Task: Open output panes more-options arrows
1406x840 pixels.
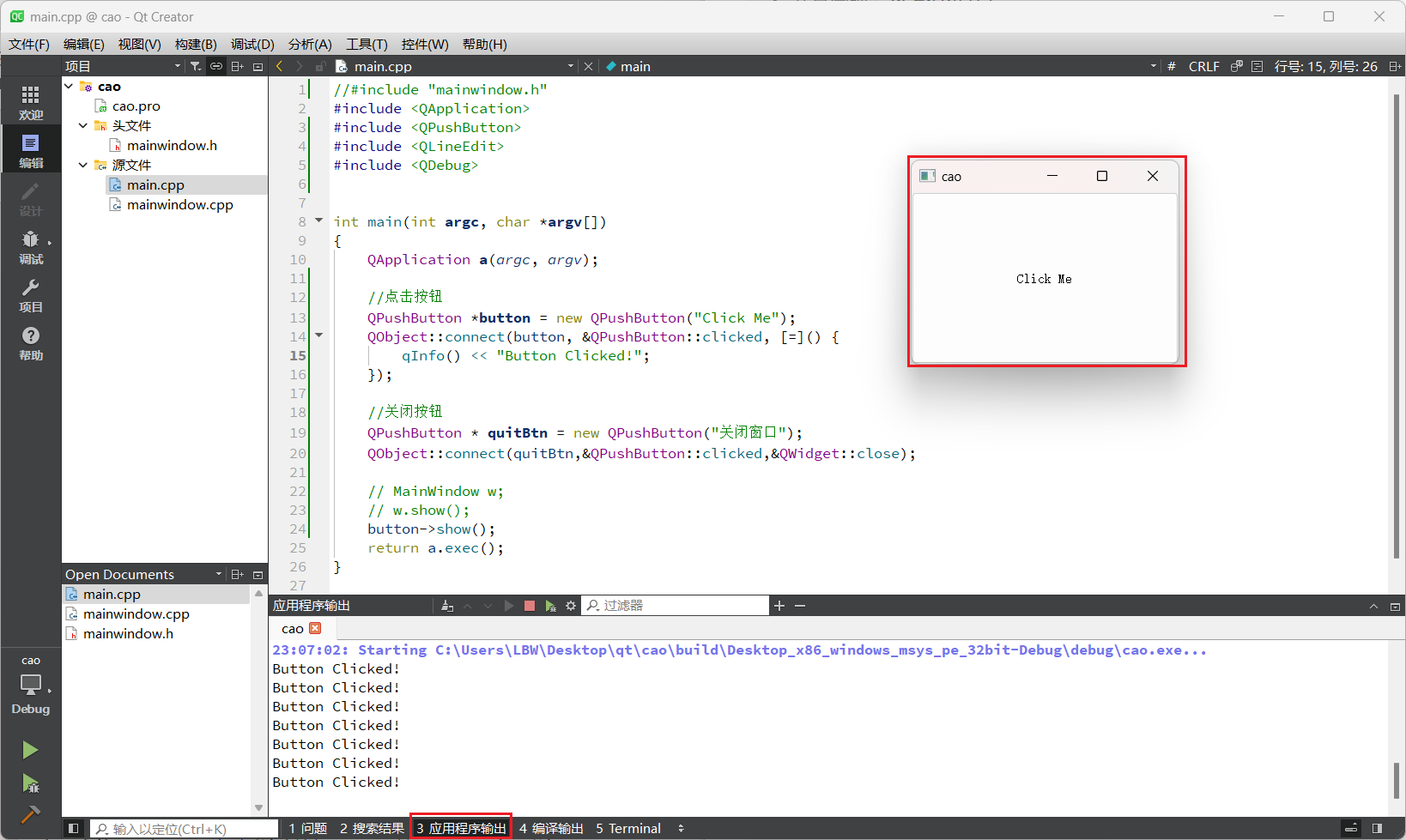Action: click(681, 828)
